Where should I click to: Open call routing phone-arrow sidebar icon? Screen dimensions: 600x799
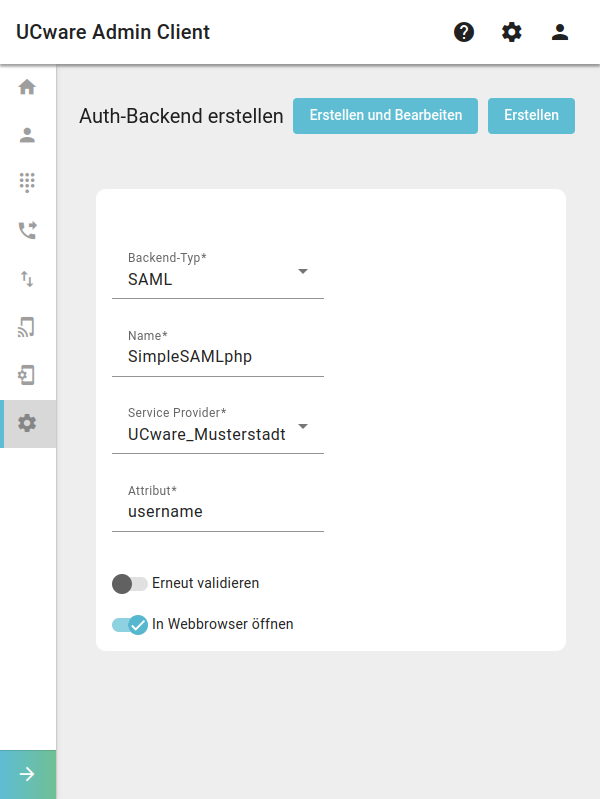click(27, 230)
